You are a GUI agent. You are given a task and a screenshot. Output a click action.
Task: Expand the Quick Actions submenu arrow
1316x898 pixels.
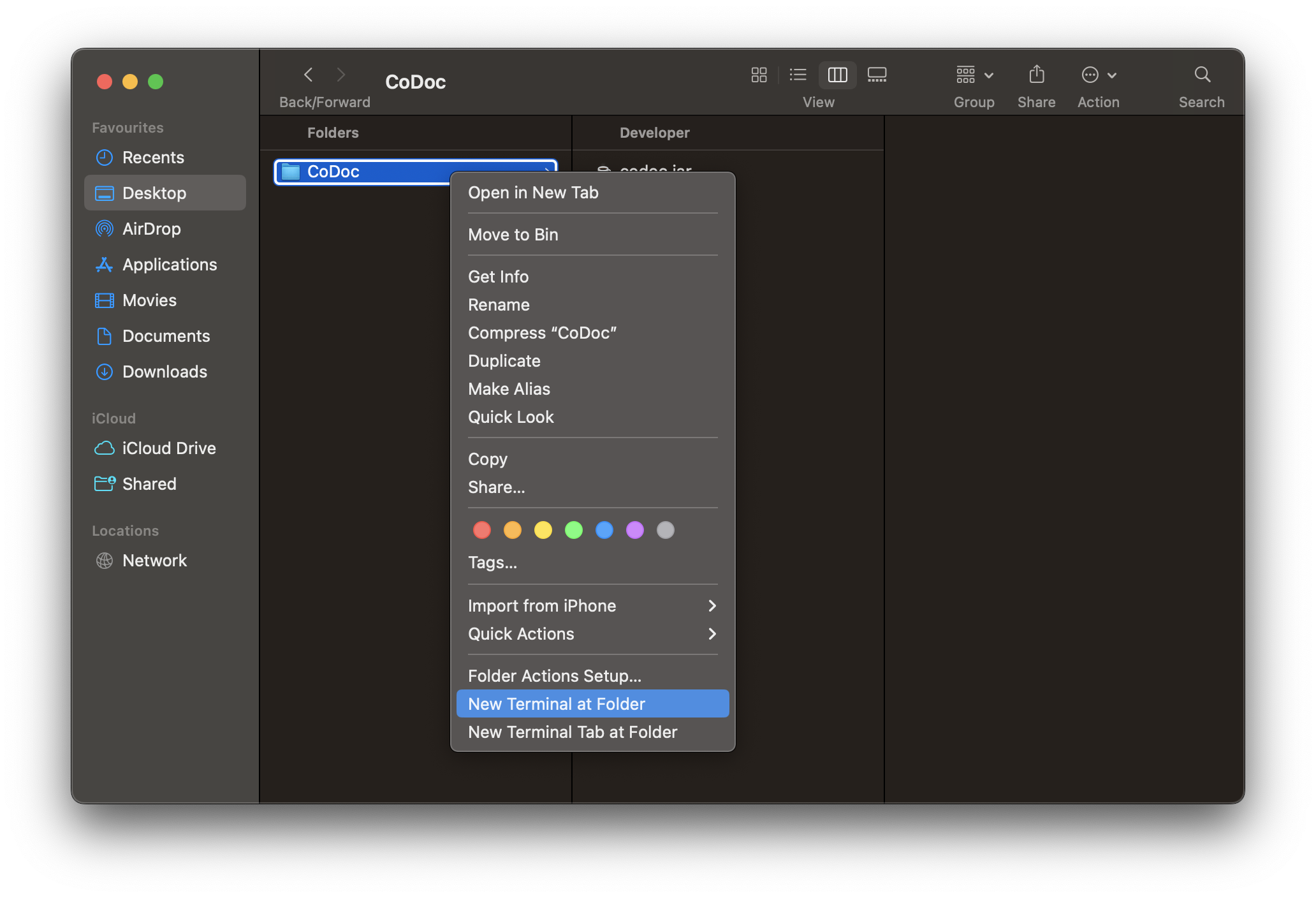click(712, 634)
